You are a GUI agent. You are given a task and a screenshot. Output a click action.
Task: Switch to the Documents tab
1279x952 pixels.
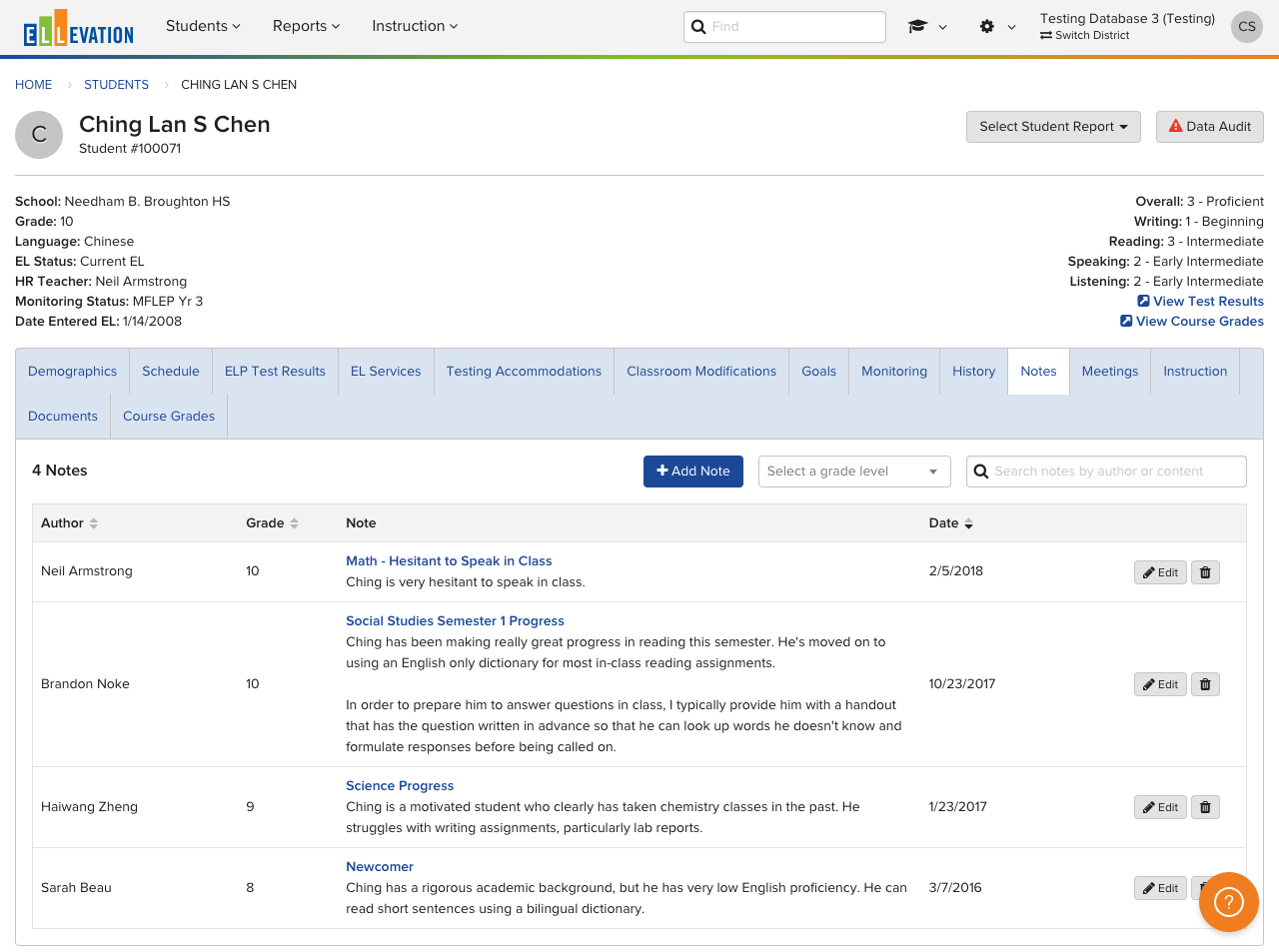63,417
